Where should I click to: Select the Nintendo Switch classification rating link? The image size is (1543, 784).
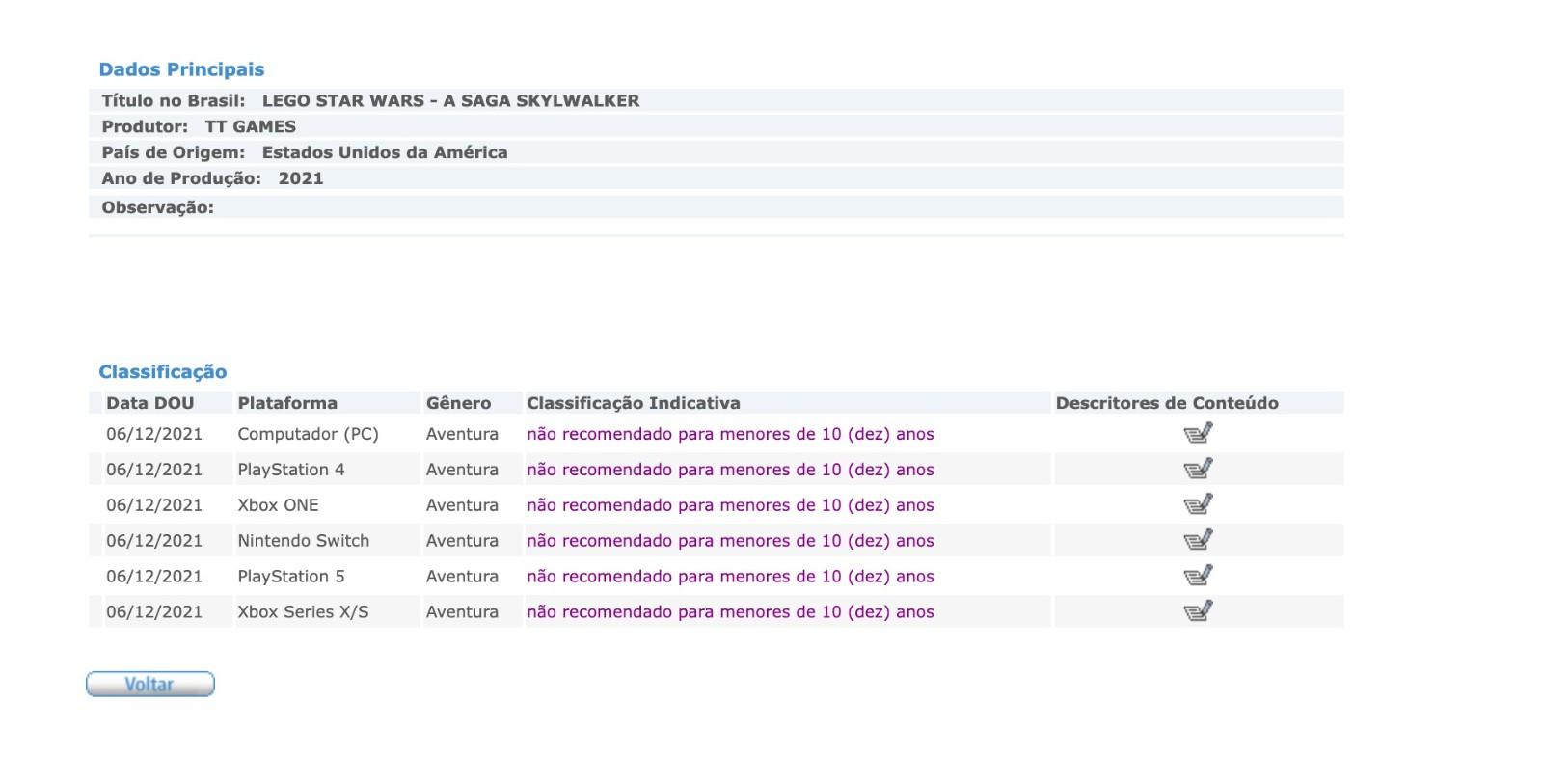pos(730,541)
